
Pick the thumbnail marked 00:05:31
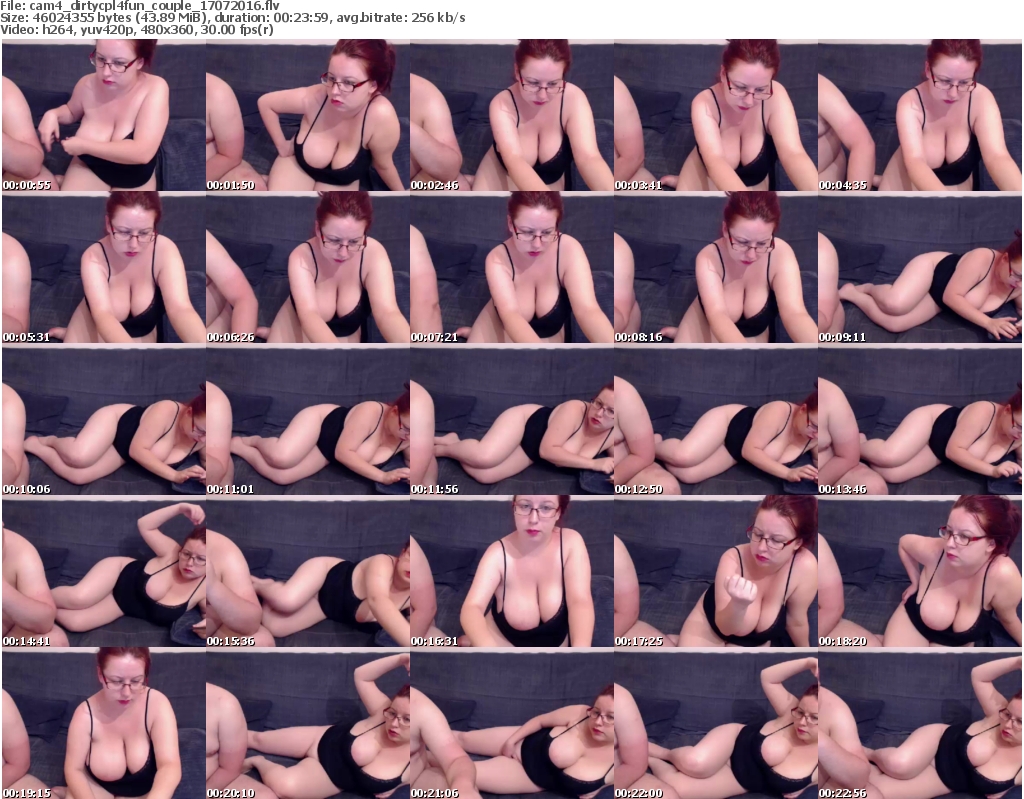[104, 267]
